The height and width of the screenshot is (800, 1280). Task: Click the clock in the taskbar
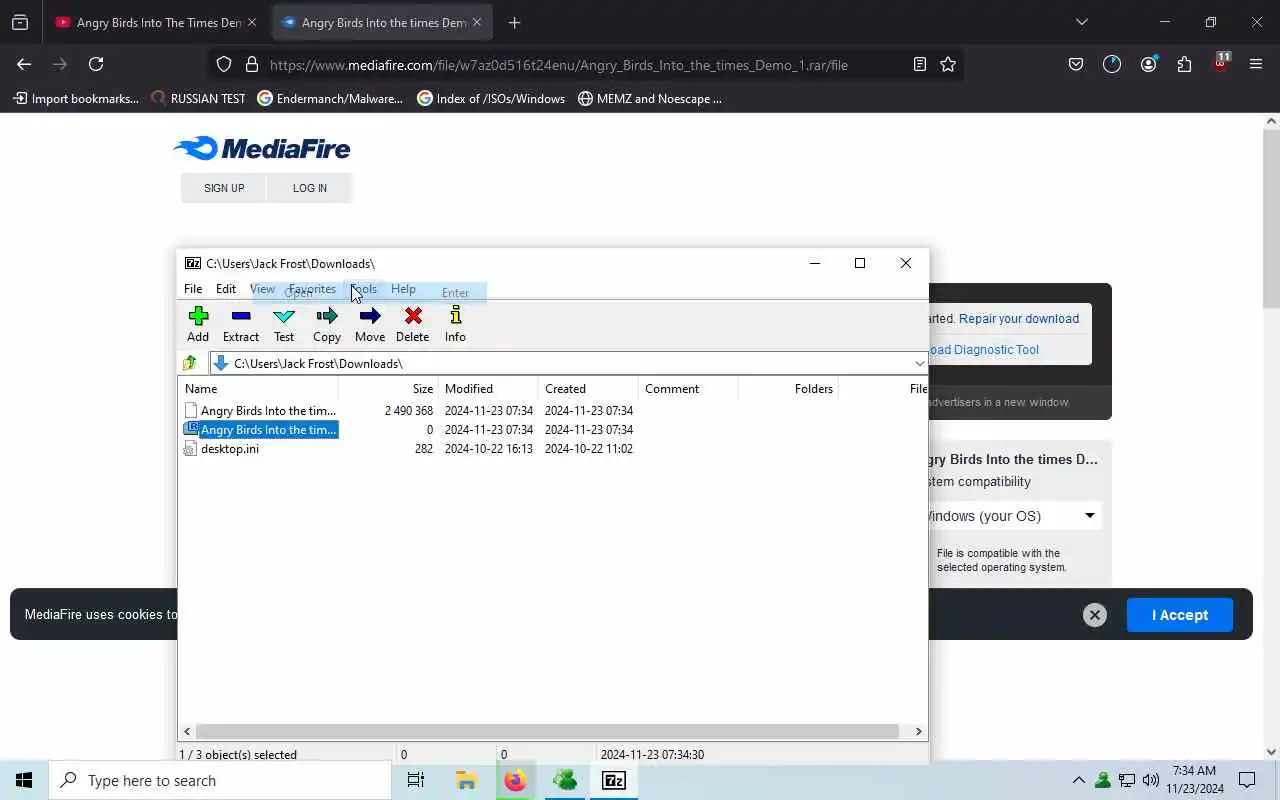coord(1194,780)
